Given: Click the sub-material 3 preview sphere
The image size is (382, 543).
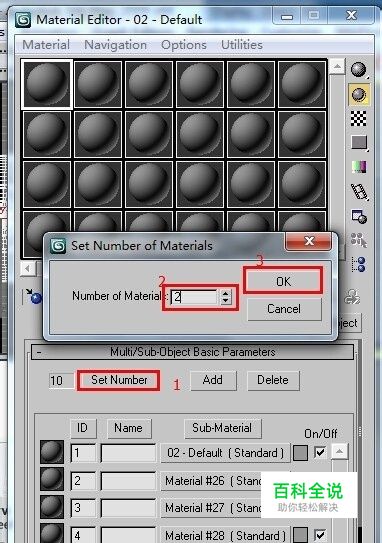Looking at the screenshot, I should coord(52,507).
